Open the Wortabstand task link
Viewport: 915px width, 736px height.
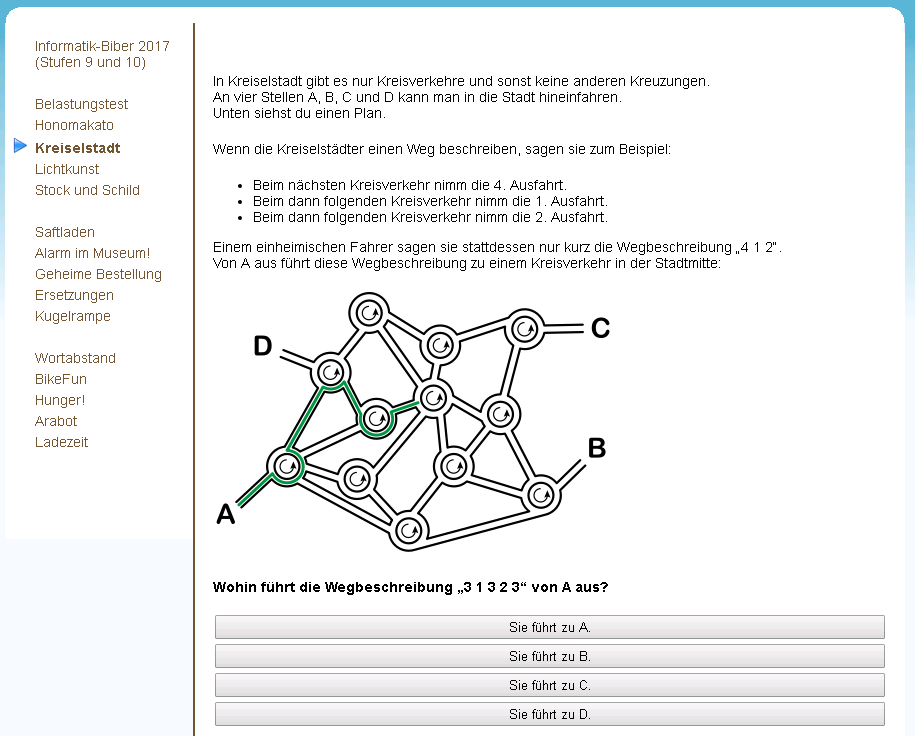pyautogui.click(x=75, y=358)
